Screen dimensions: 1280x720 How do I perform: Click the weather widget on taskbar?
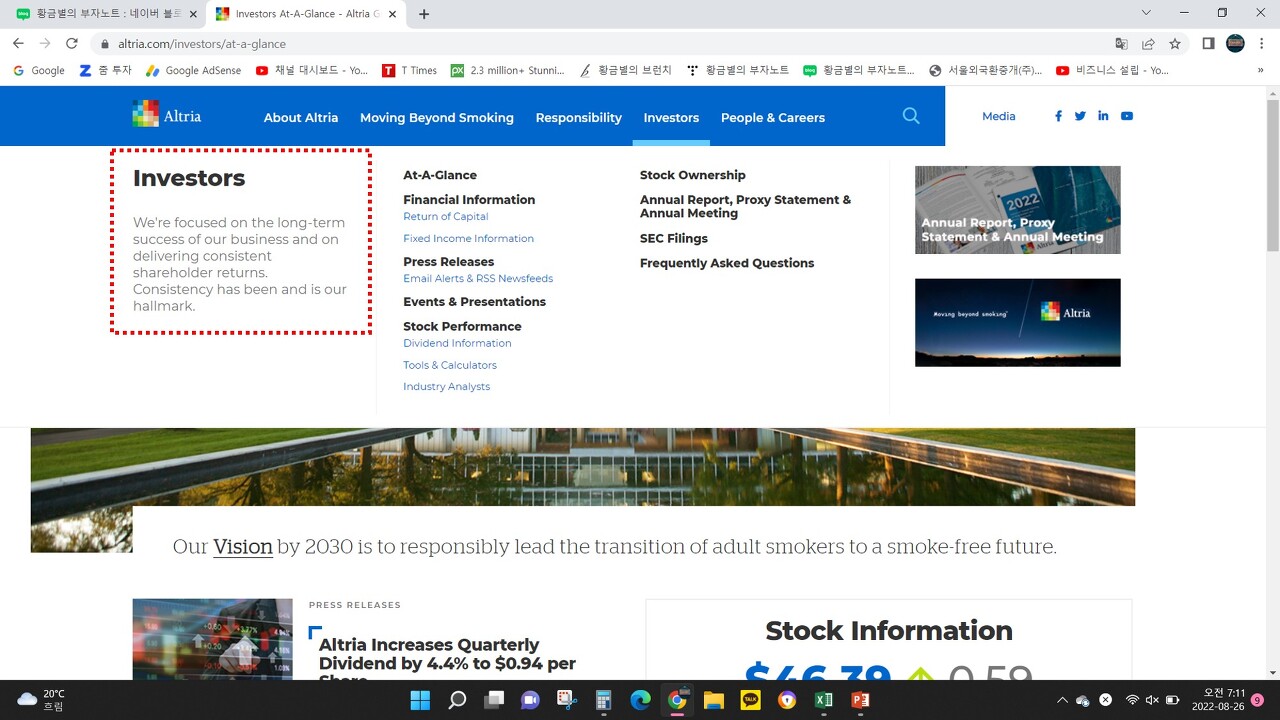42,700
